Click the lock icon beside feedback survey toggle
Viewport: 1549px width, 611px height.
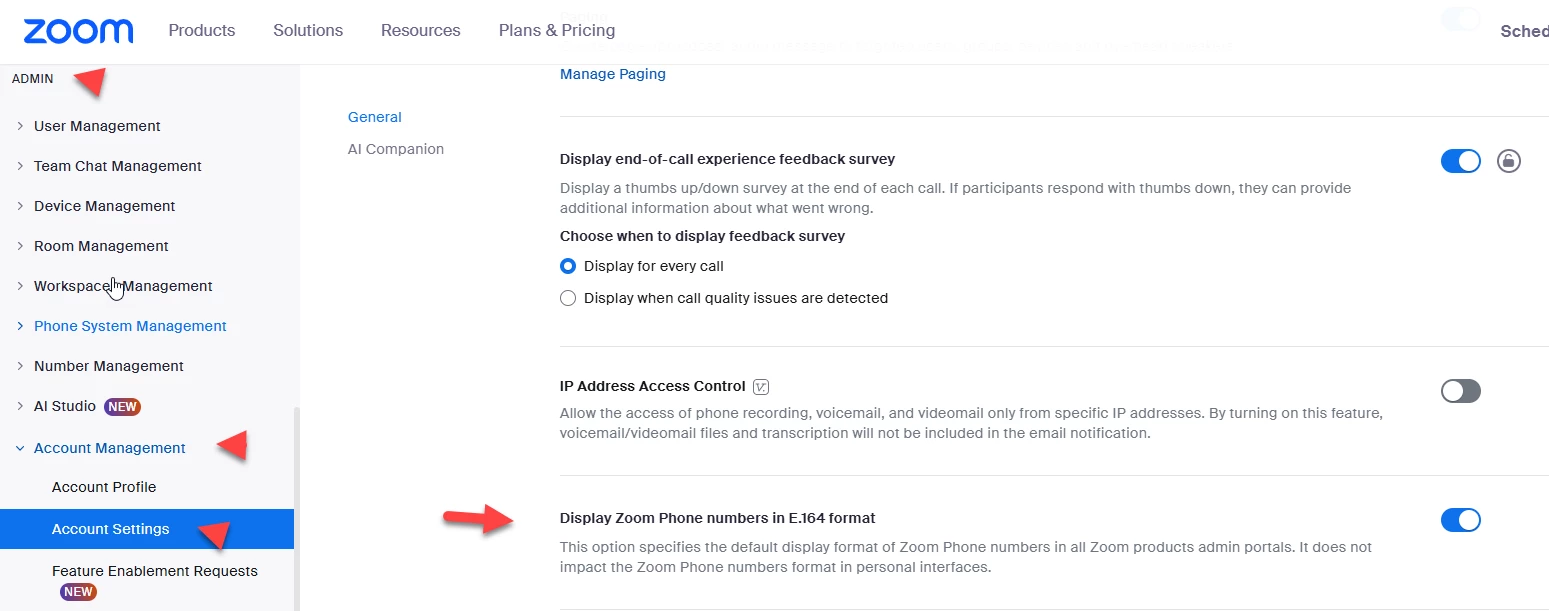tap(1508, 161)
